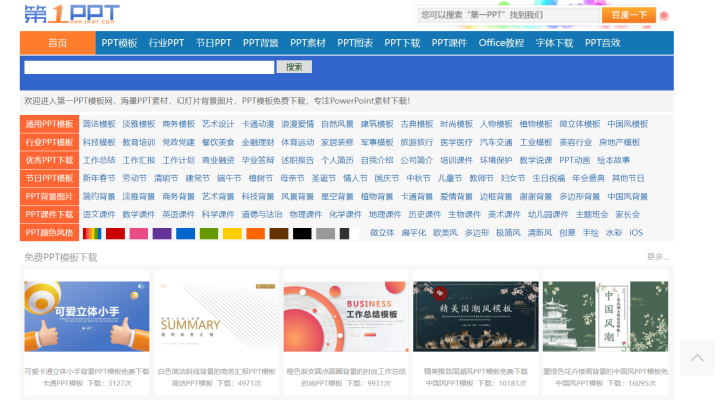This screenshot has height=407, width=720.
Task: Open the 精美国潮风模板 thumbnail
Action: pyautogui.click(x=476, y=317)
